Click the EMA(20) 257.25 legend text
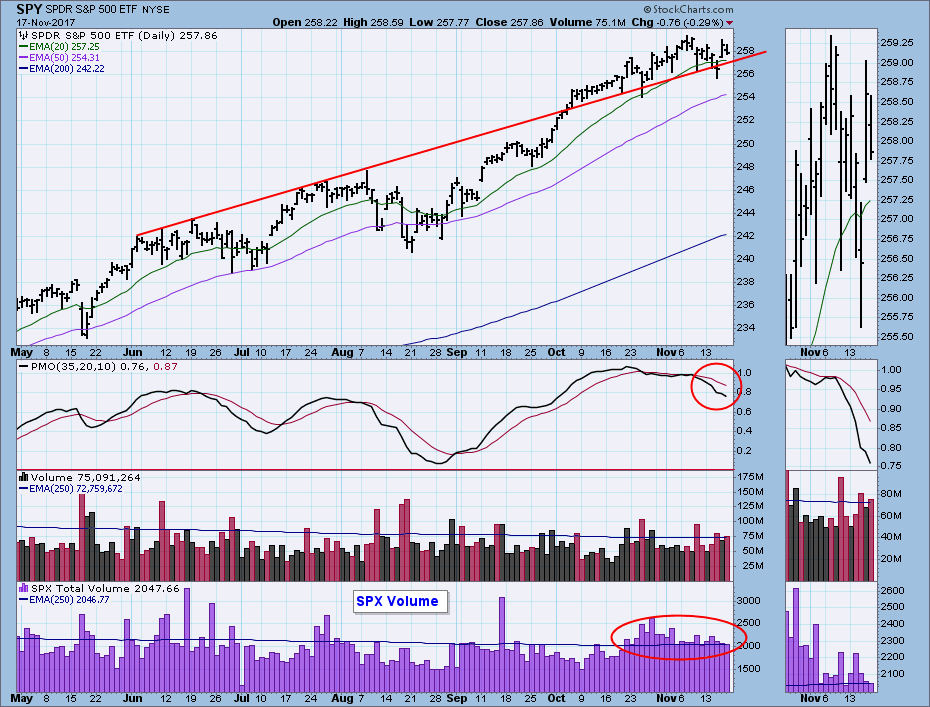 [64, 46]
